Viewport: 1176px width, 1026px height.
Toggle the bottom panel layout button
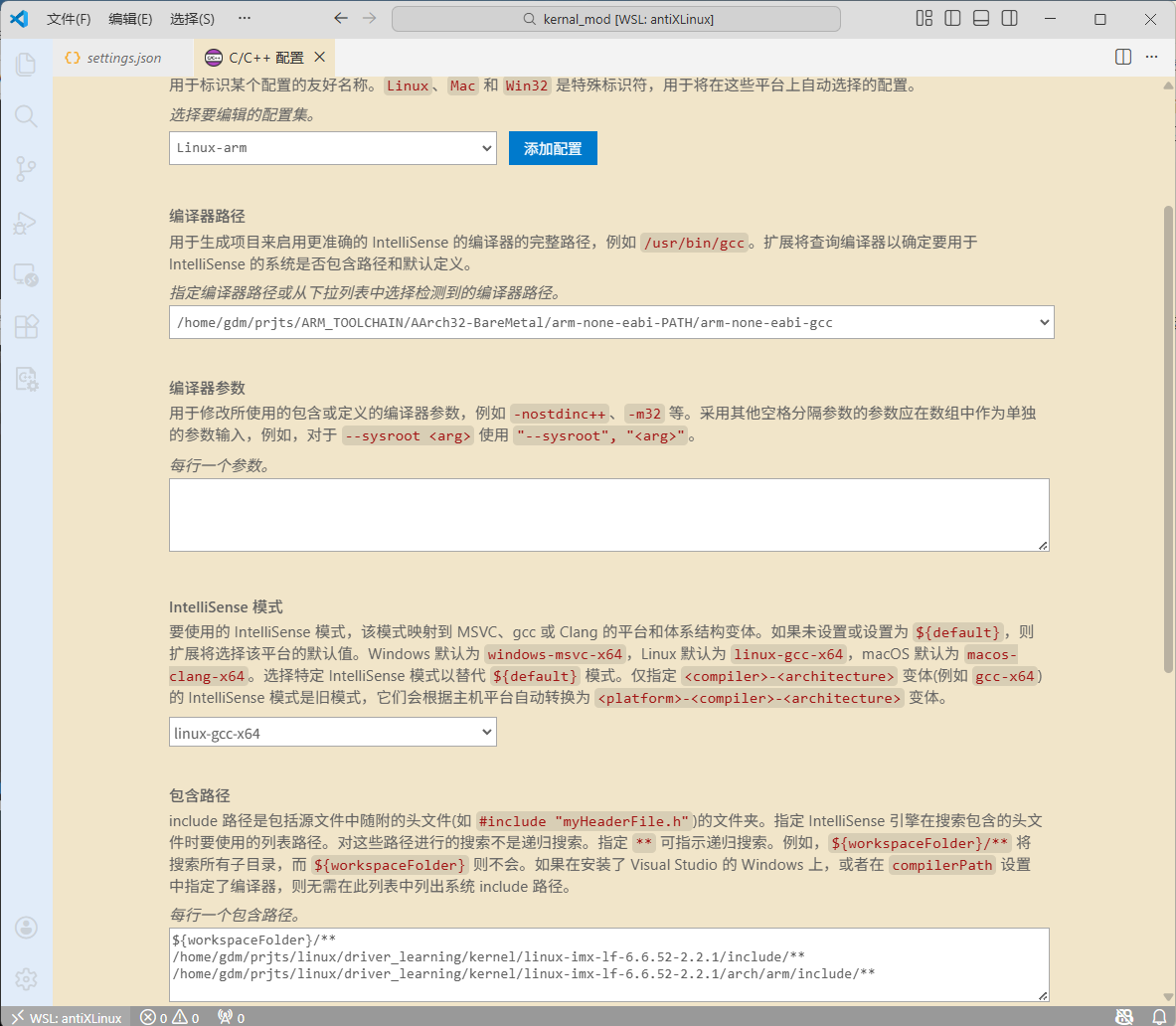pos(981,19)
